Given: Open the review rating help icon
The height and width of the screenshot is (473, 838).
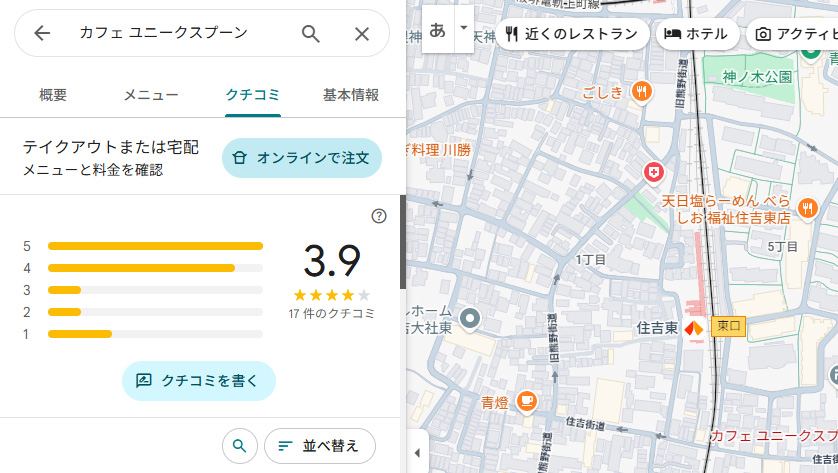Looking at the screenshot, I should pos(378,216).
